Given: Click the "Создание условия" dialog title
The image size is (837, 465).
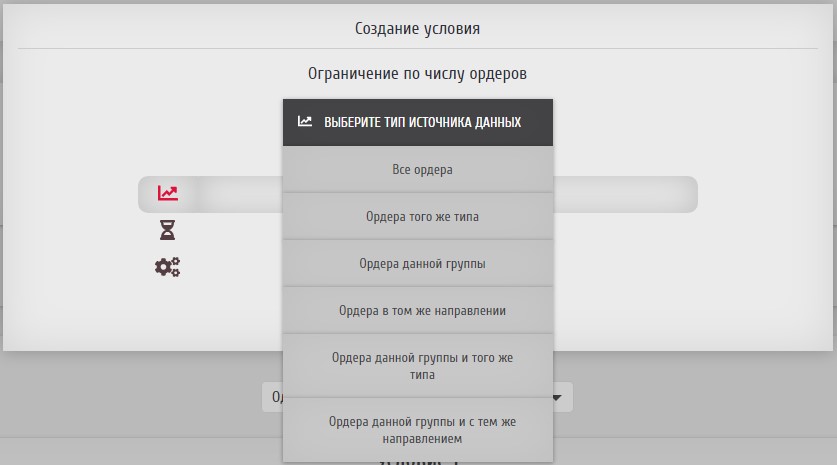Looking at the screenshot, I should [417, 28].
